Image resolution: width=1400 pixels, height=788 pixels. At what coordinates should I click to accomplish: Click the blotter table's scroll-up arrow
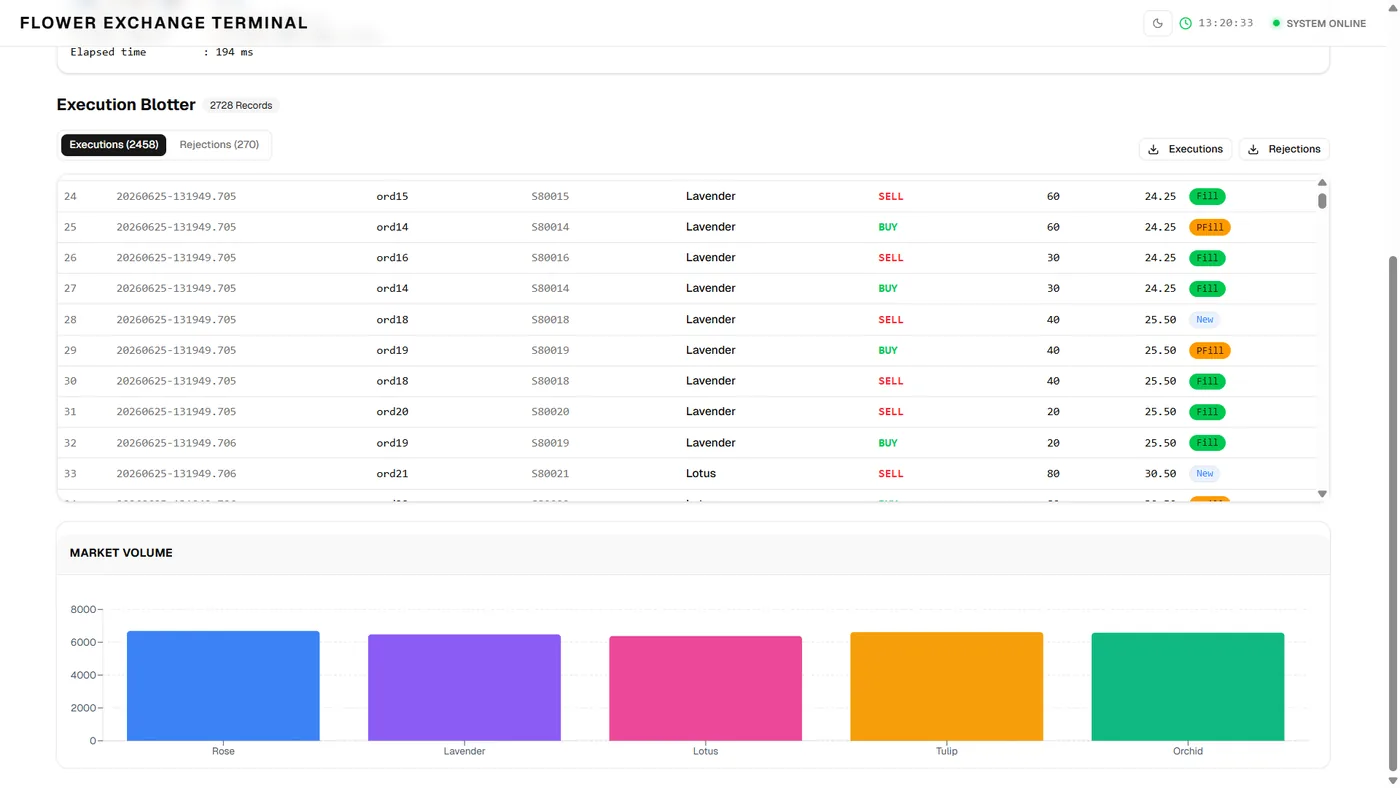1322,183
